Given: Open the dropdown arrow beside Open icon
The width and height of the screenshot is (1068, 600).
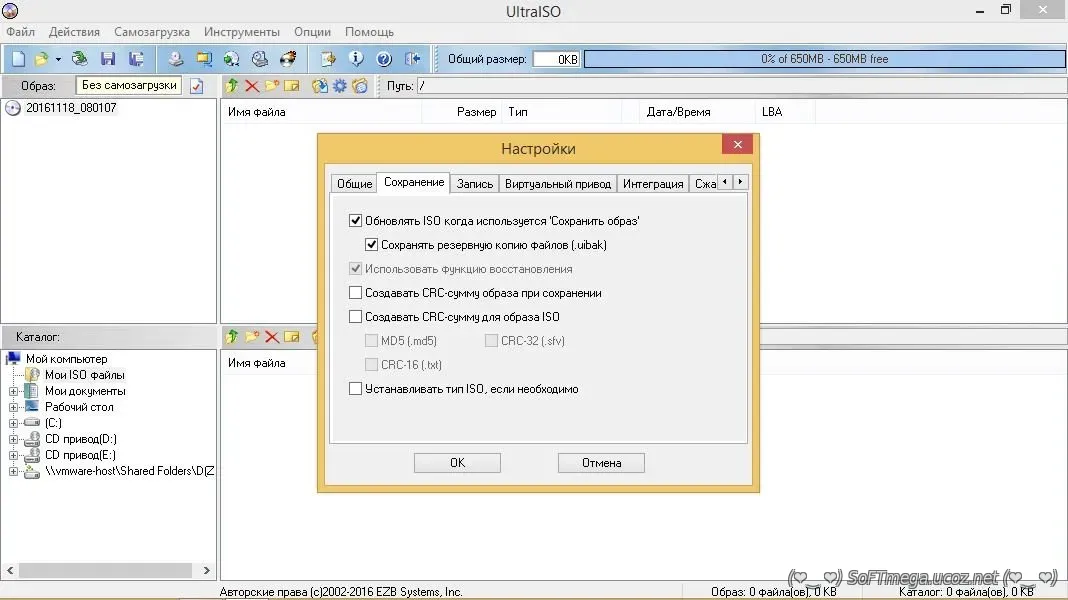Looking at the screenshot, I should coord(58,59).
